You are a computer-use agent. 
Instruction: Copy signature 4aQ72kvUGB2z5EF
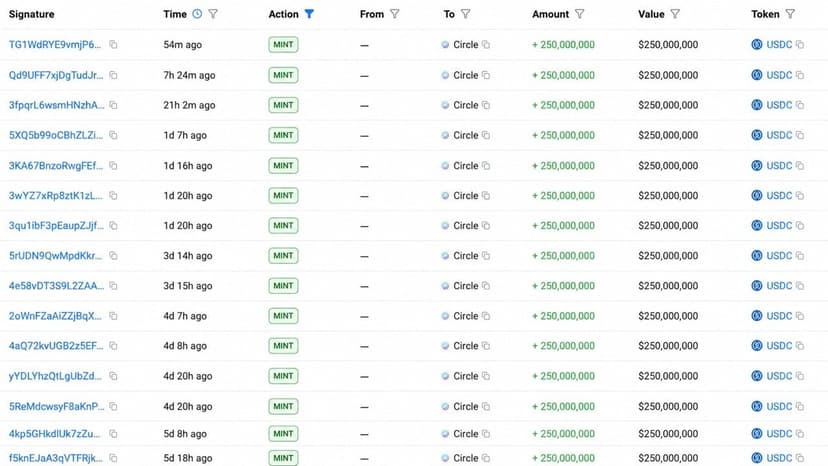pyautogui.click(x=113, y=346)
